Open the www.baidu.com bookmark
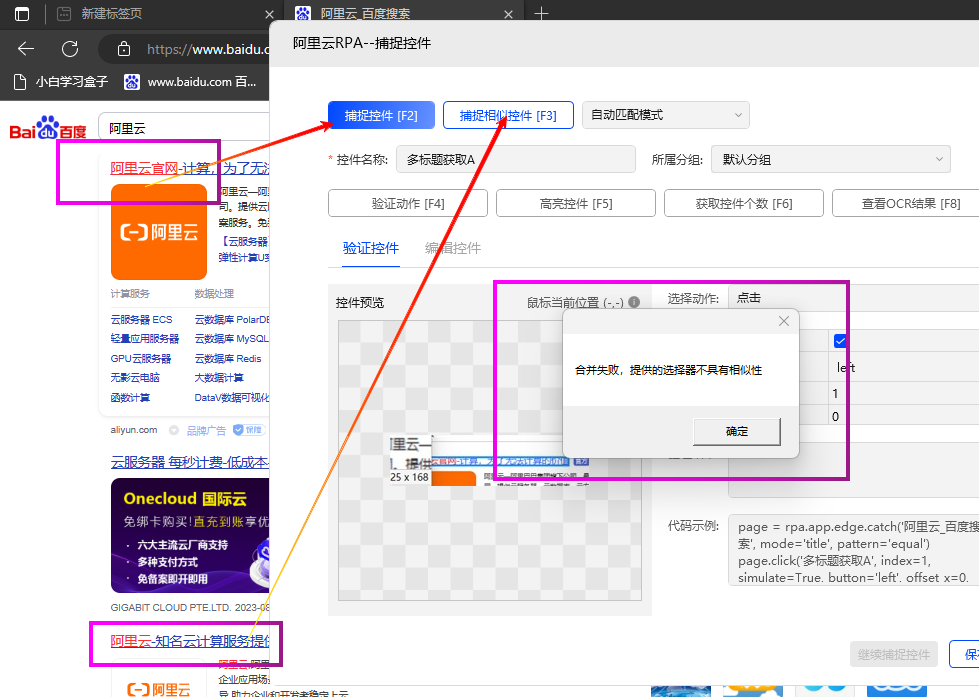The width and height of the screenshot is (979, 697). tap(190, 81)
